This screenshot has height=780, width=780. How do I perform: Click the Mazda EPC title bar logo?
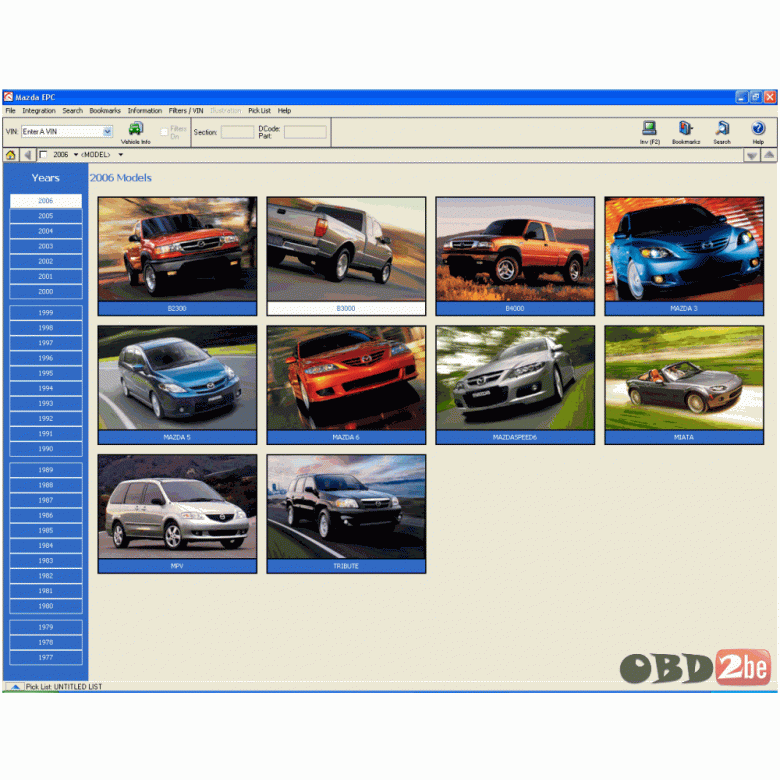coord(8,97)
